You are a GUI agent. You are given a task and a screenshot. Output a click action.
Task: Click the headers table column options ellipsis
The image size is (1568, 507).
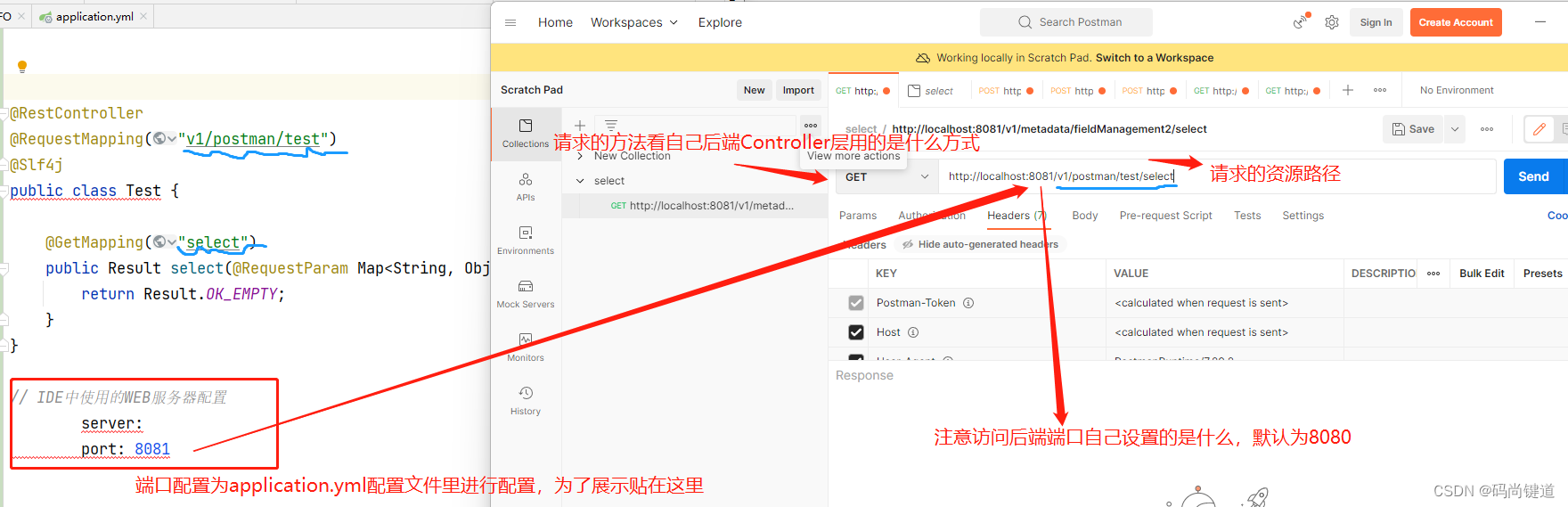[x=1433, y=274]
